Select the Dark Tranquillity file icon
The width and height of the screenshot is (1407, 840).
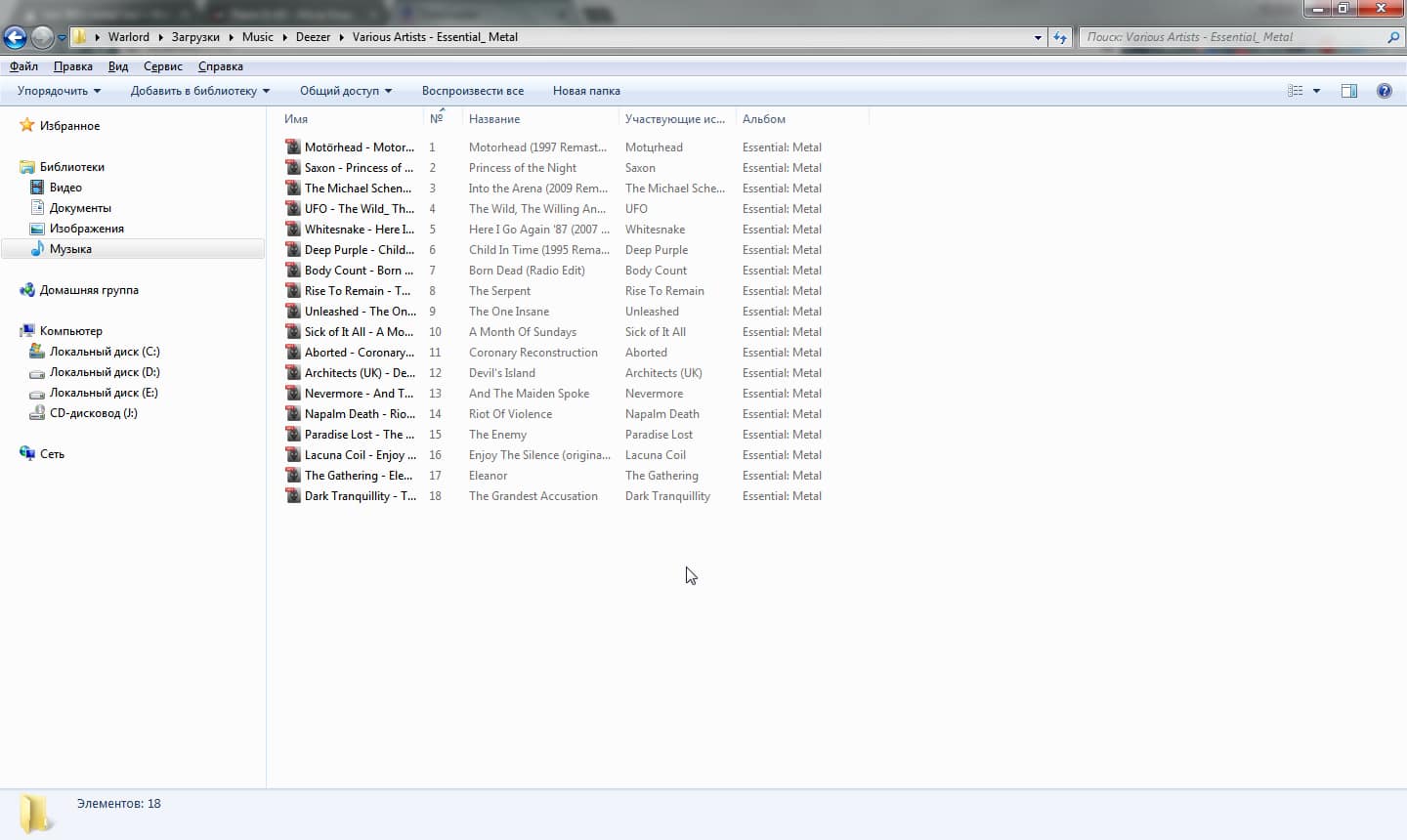pos(293,496)
